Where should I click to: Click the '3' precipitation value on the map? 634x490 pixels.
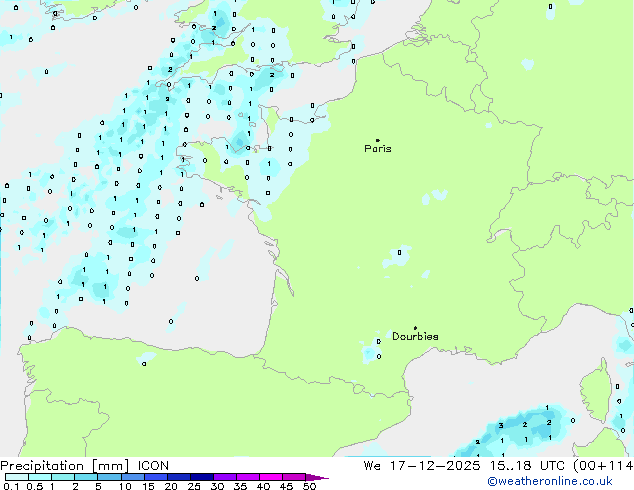[x=501, y=425]
